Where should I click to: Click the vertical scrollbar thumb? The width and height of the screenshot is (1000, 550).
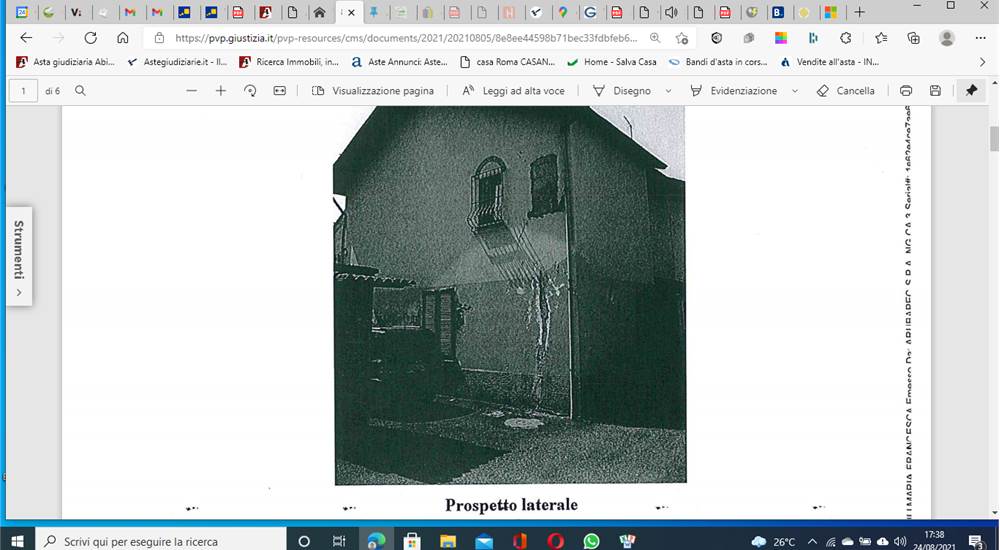coord(994,138)
